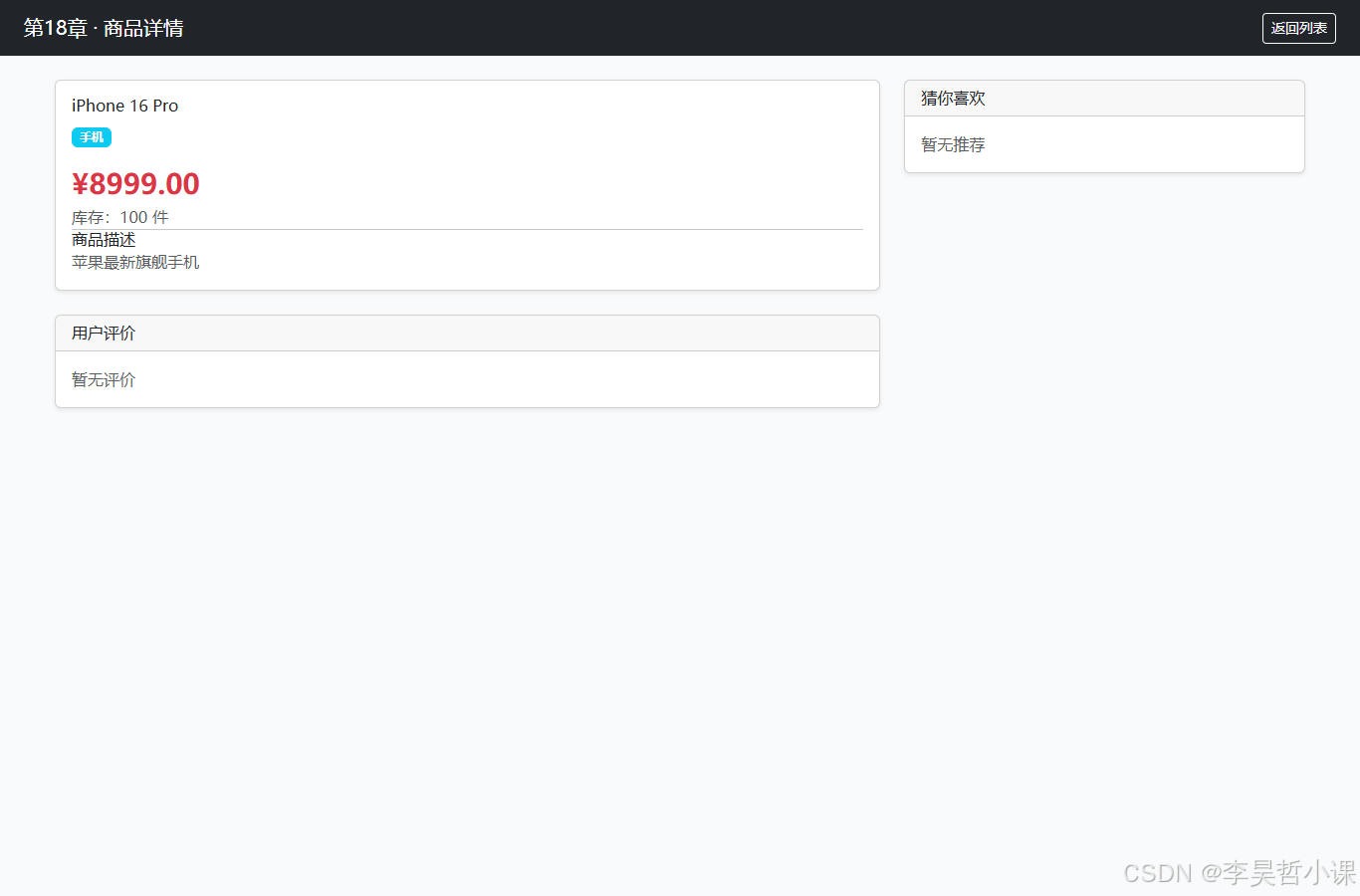1360x896 pixels.
Task: Select the 苹果最新旗舰手机 description text
Action: (x=135, y=262)
